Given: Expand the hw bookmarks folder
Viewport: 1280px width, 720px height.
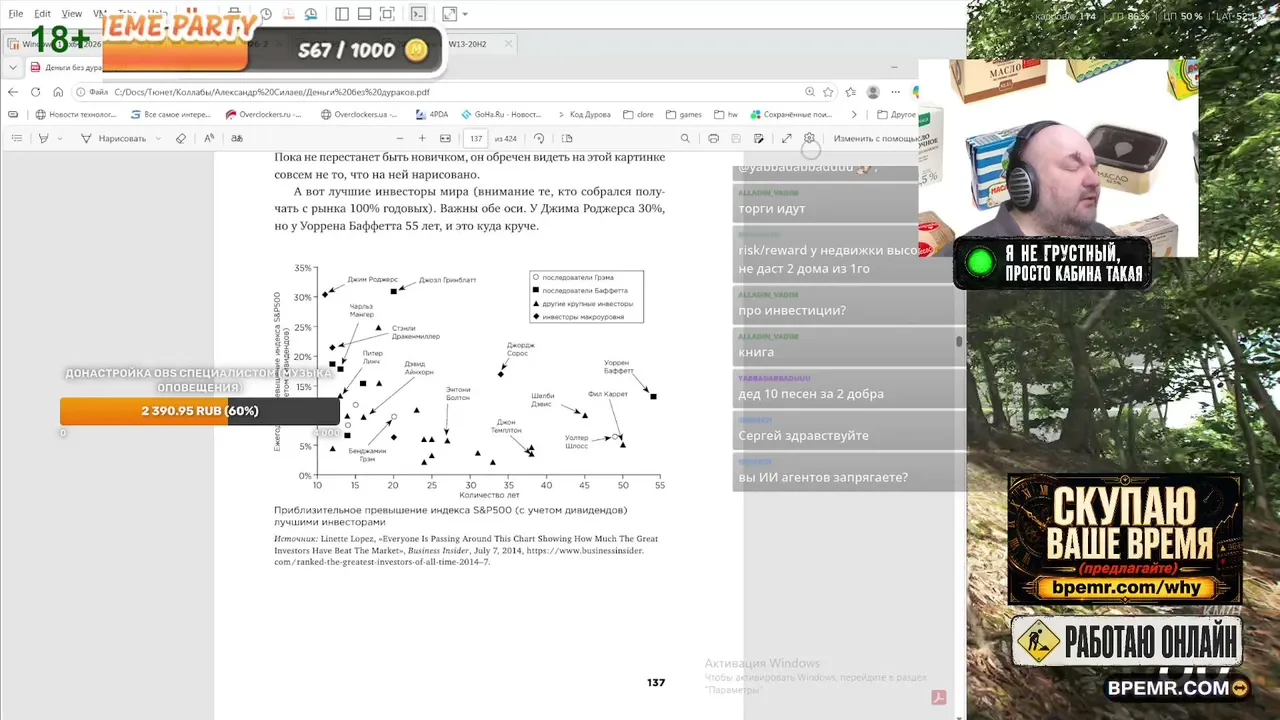Looking at the screenshot, I should [x=725, y=114].
